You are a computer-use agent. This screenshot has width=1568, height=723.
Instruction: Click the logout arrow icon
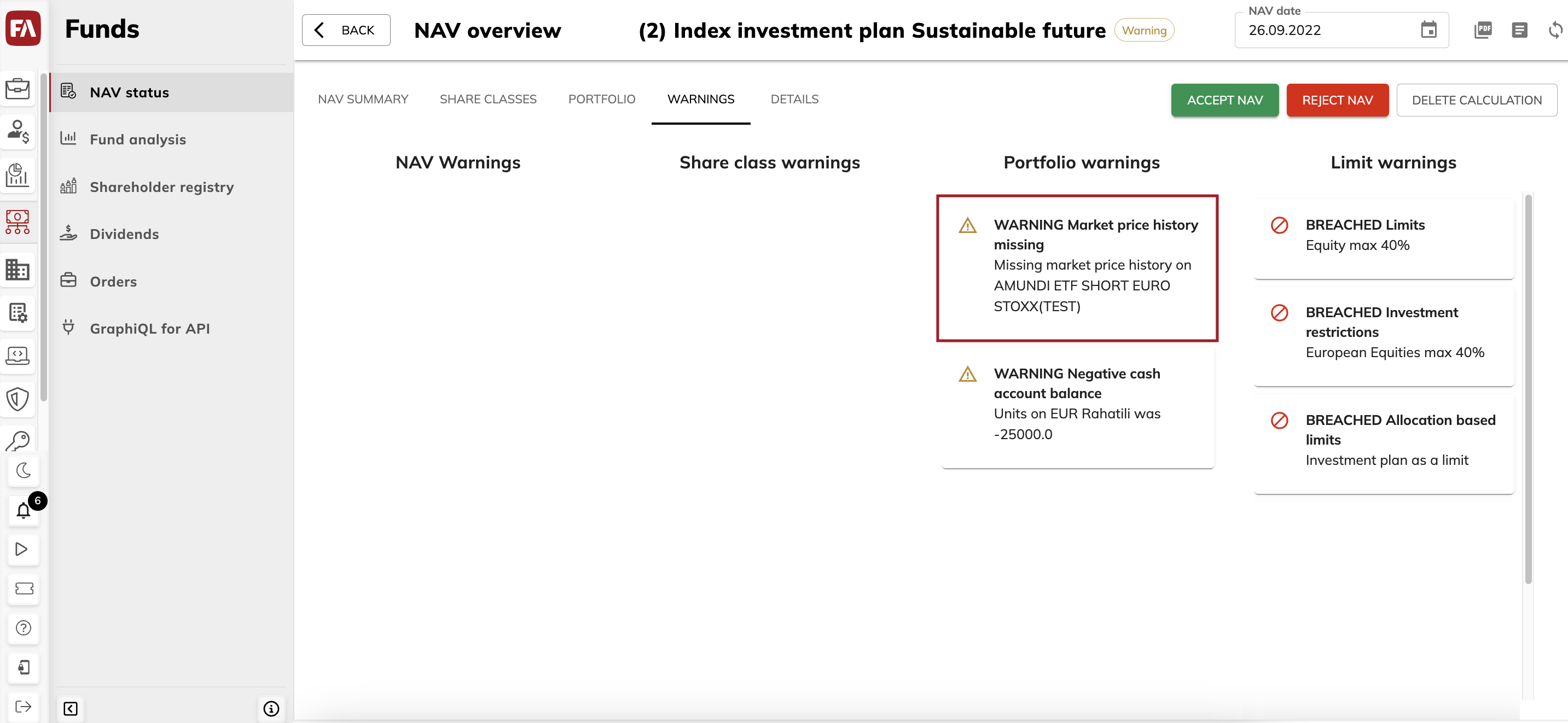click(x=23, y=707)
